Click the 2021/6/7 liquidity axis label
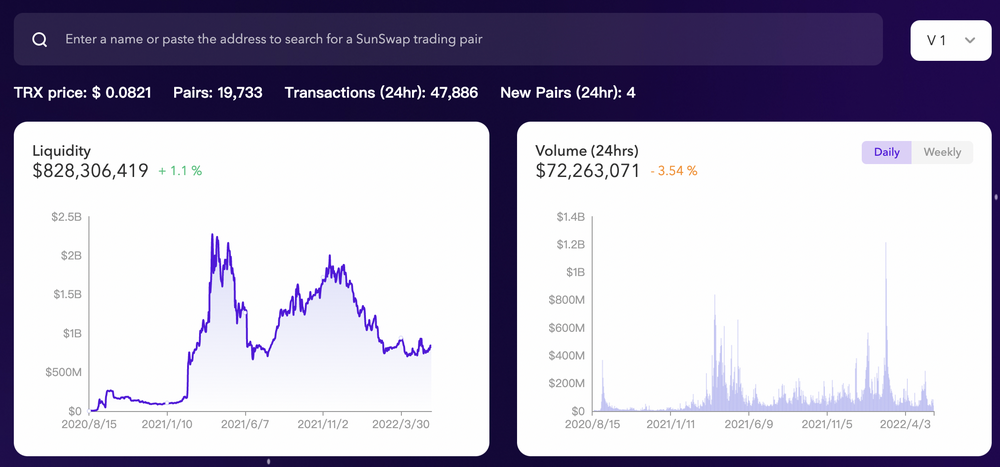Image resolution: width=1000 pixels, height=467 pixels. tap(245, 424)
